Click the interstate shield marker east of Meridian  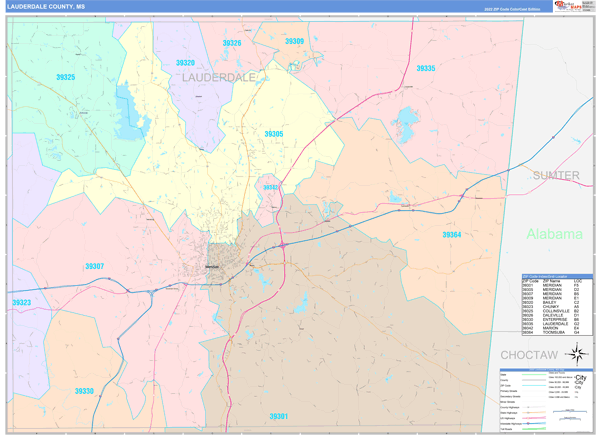tap(282, 243)
